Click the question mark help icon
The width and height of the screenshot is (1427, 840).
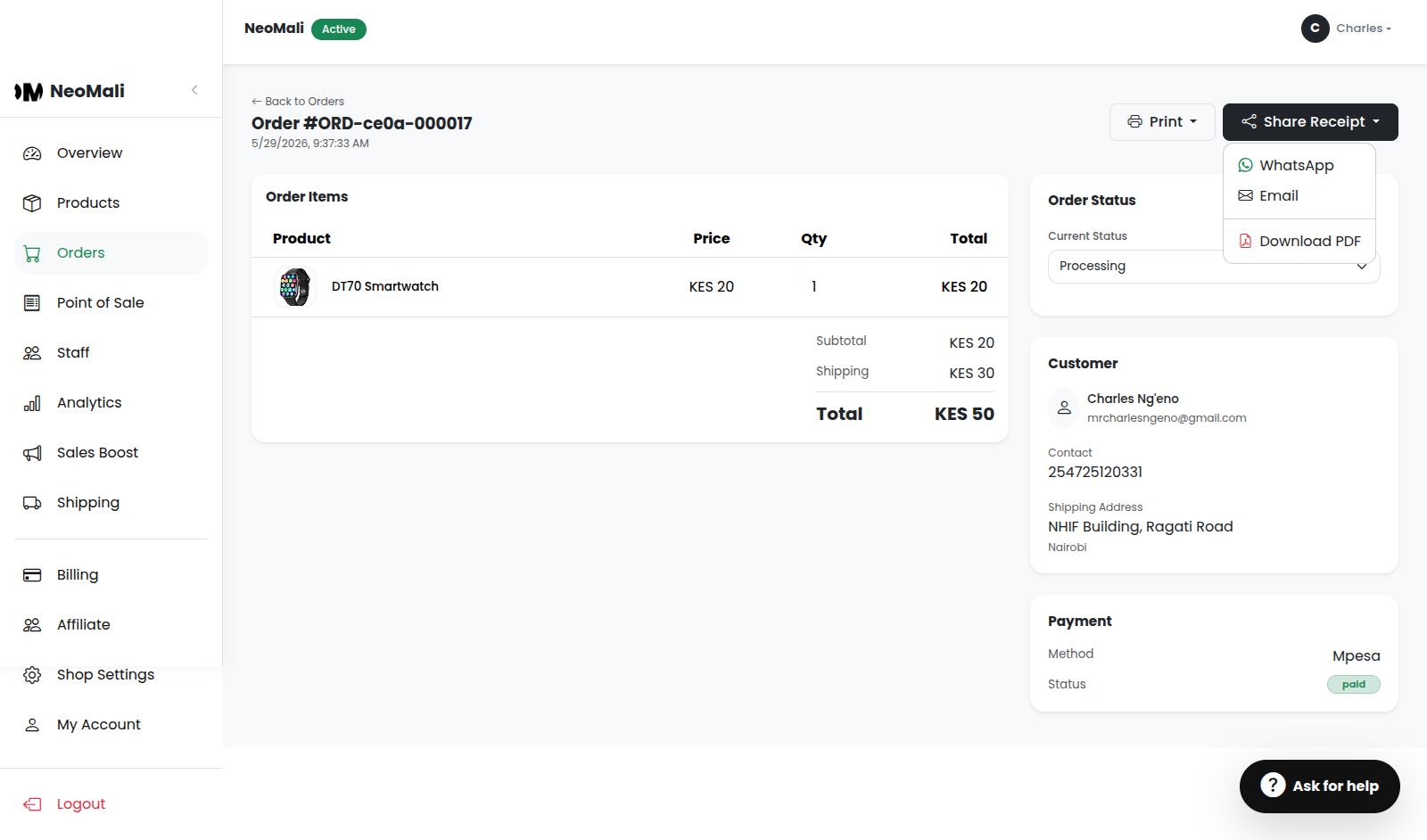[1273, 786]
